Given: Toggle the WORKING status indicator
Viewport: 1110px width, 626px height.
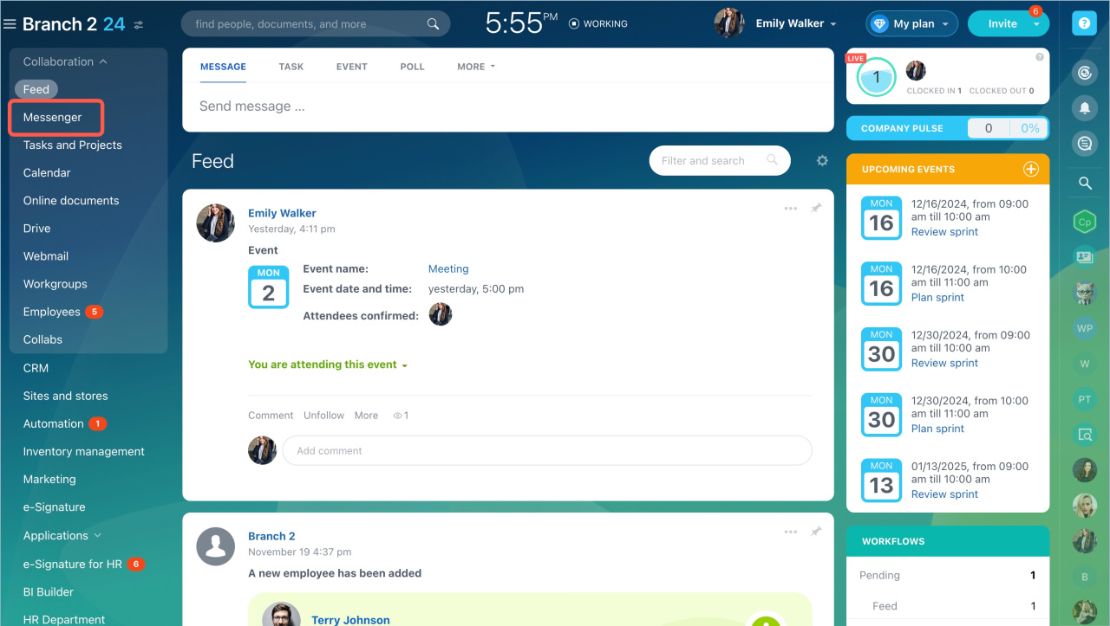Looking at the screenshot, I should [x=598, y=24].
